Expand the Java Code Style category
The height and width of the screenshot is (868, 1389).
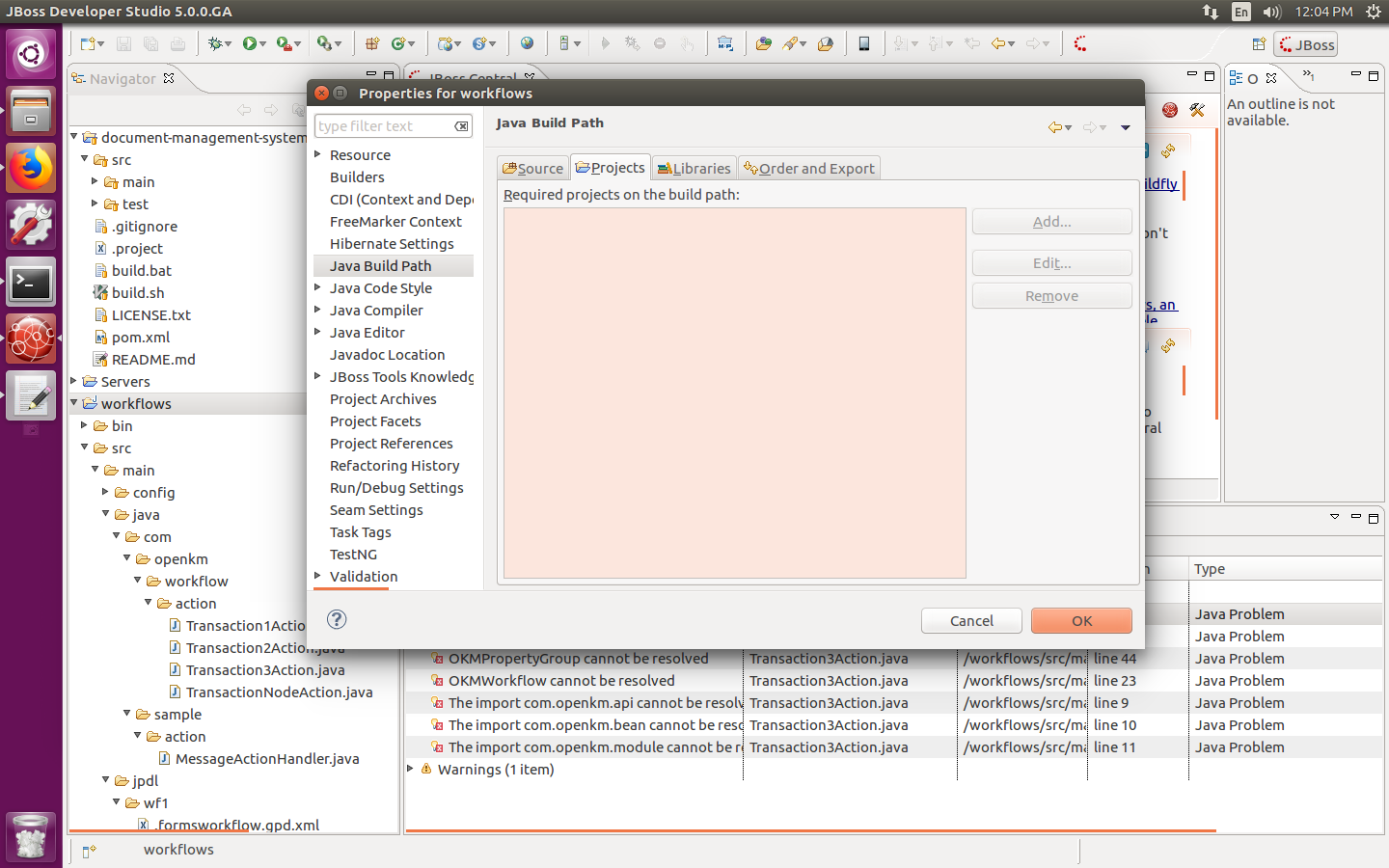click(318, 287)
